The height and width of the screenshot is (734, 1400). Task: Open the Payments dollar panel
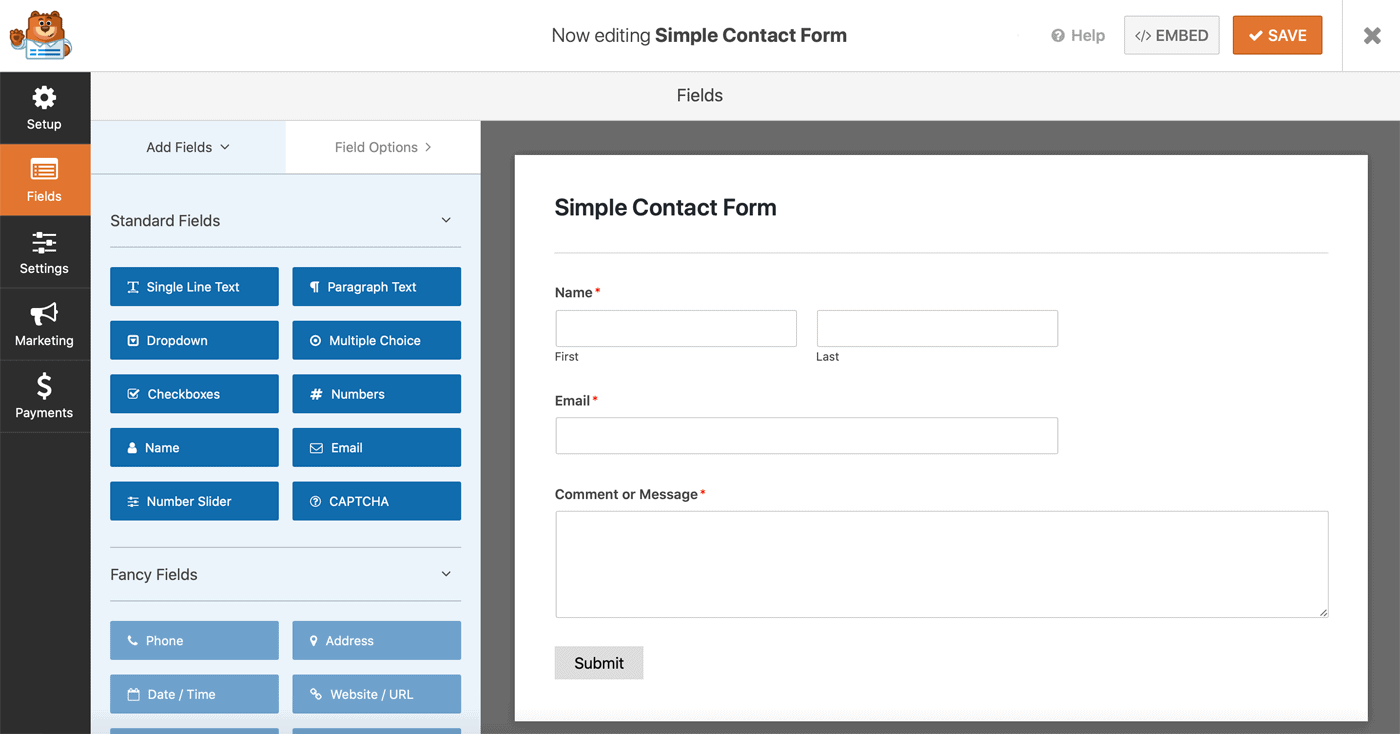coord(44,396)
